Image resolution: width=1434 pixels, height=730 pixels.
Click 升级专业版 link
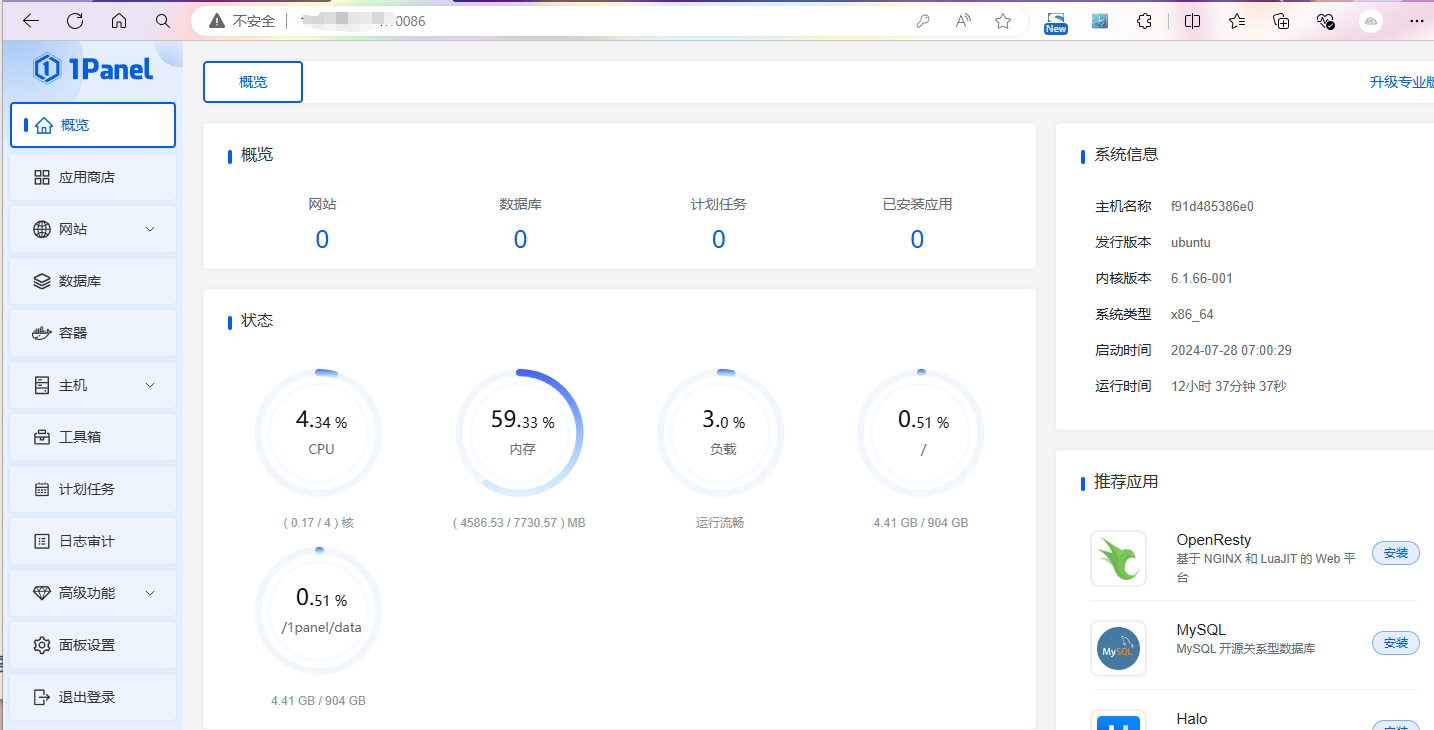tap(1401, 82)
